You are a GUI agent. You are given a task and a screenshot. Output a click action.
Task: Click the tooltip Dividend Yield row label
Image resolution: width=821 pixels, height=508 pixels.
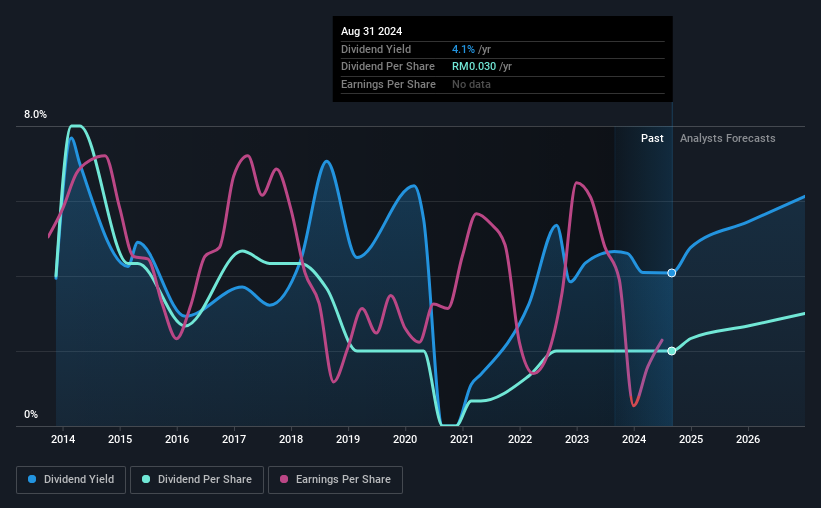tap(376, 49)
